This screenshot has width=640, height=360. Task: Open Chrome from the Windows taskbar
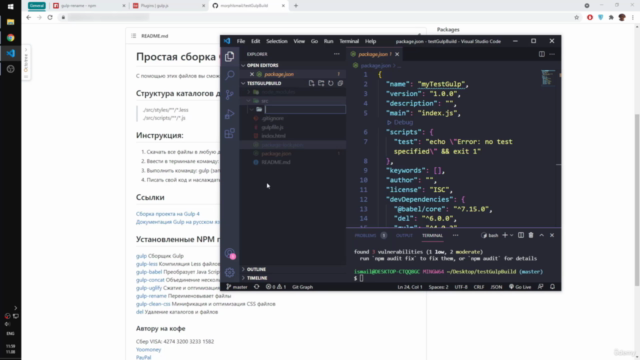tap(11, 38)
